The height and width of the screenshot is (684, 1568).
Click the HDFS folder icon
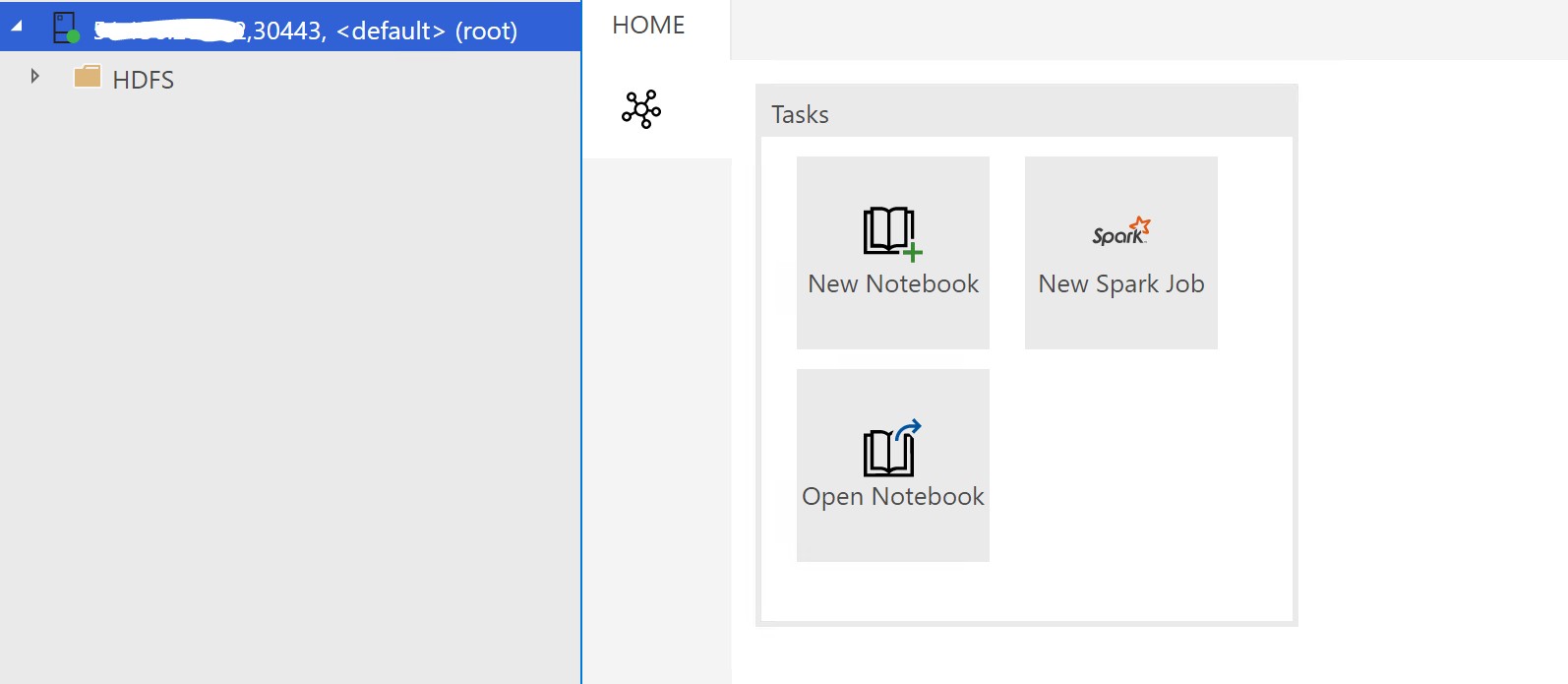pos(88,76)
